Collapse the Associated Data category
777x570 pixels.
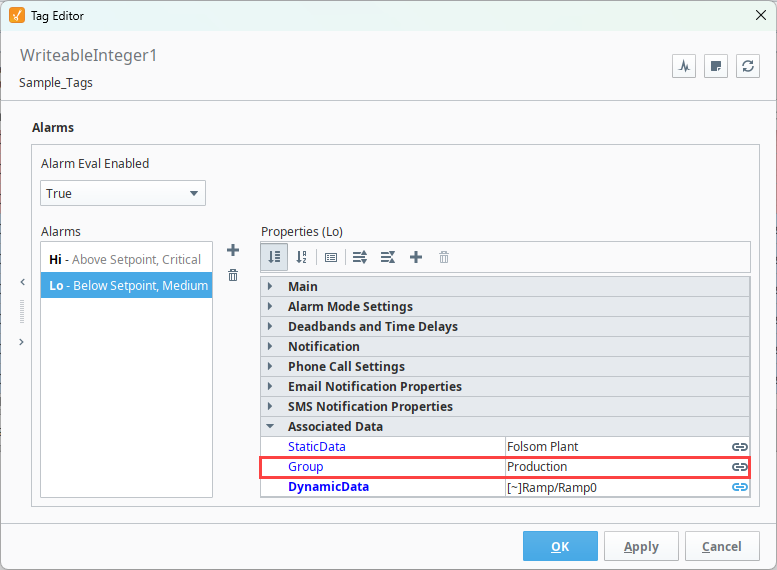270,426
